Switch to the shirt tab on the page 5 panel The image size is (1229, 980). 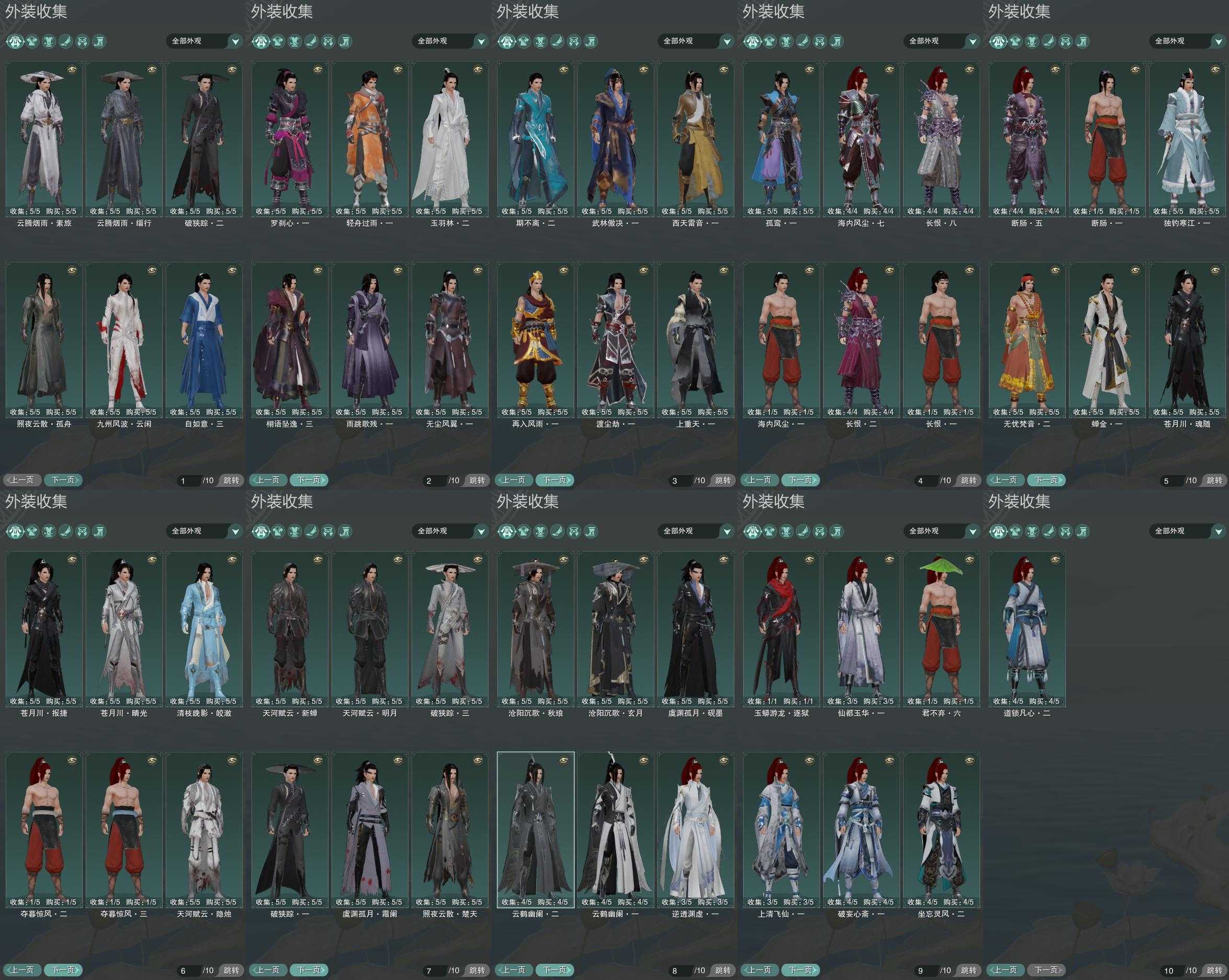[x=1015, y=42]
